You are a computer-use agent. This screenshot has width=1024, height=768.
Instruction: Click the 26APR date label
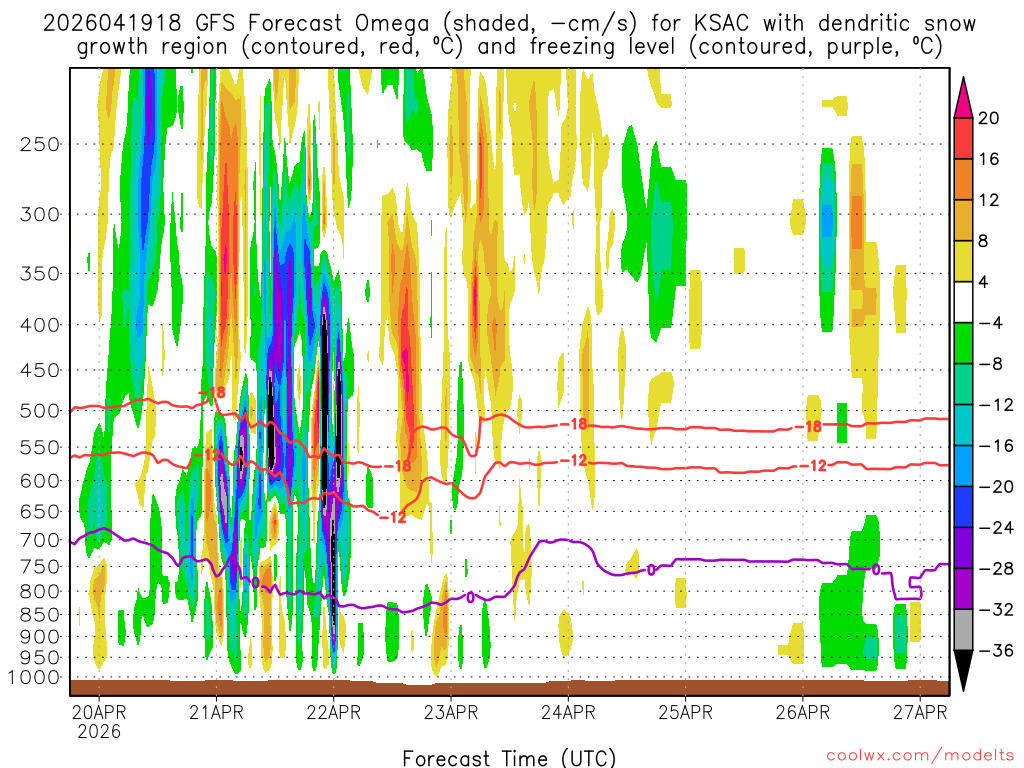[803, 712]
